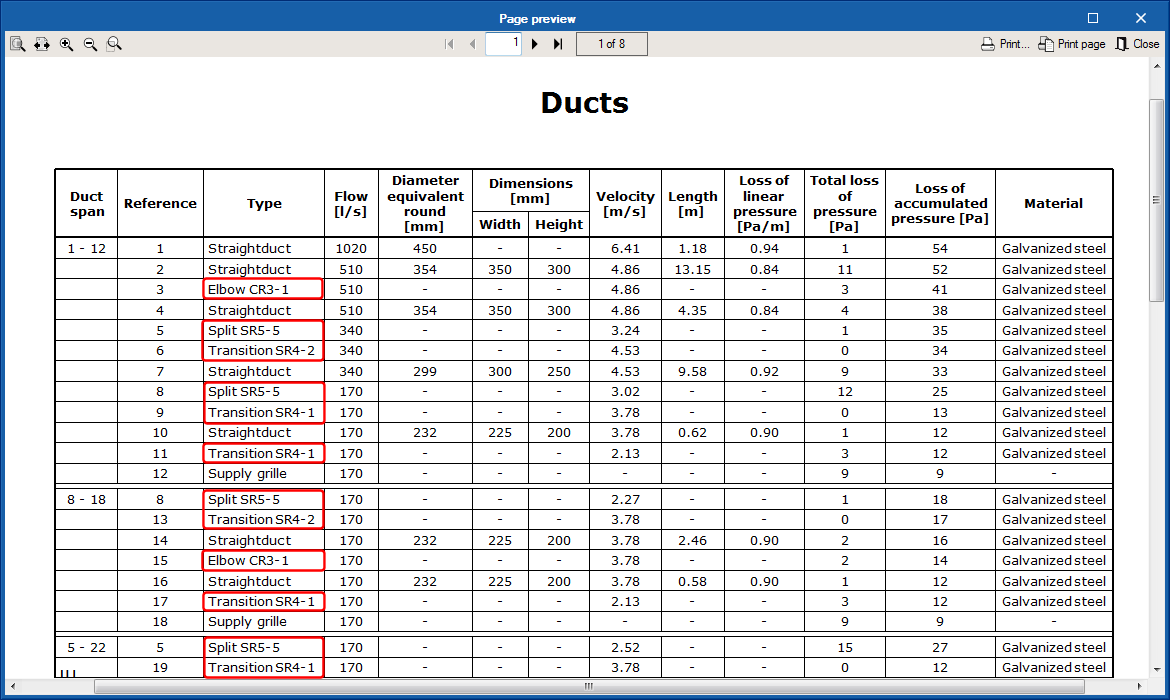Screen dimensions: 1170x700
Task: Zoom out using the minus magnifier
Action: coord(89,43)
